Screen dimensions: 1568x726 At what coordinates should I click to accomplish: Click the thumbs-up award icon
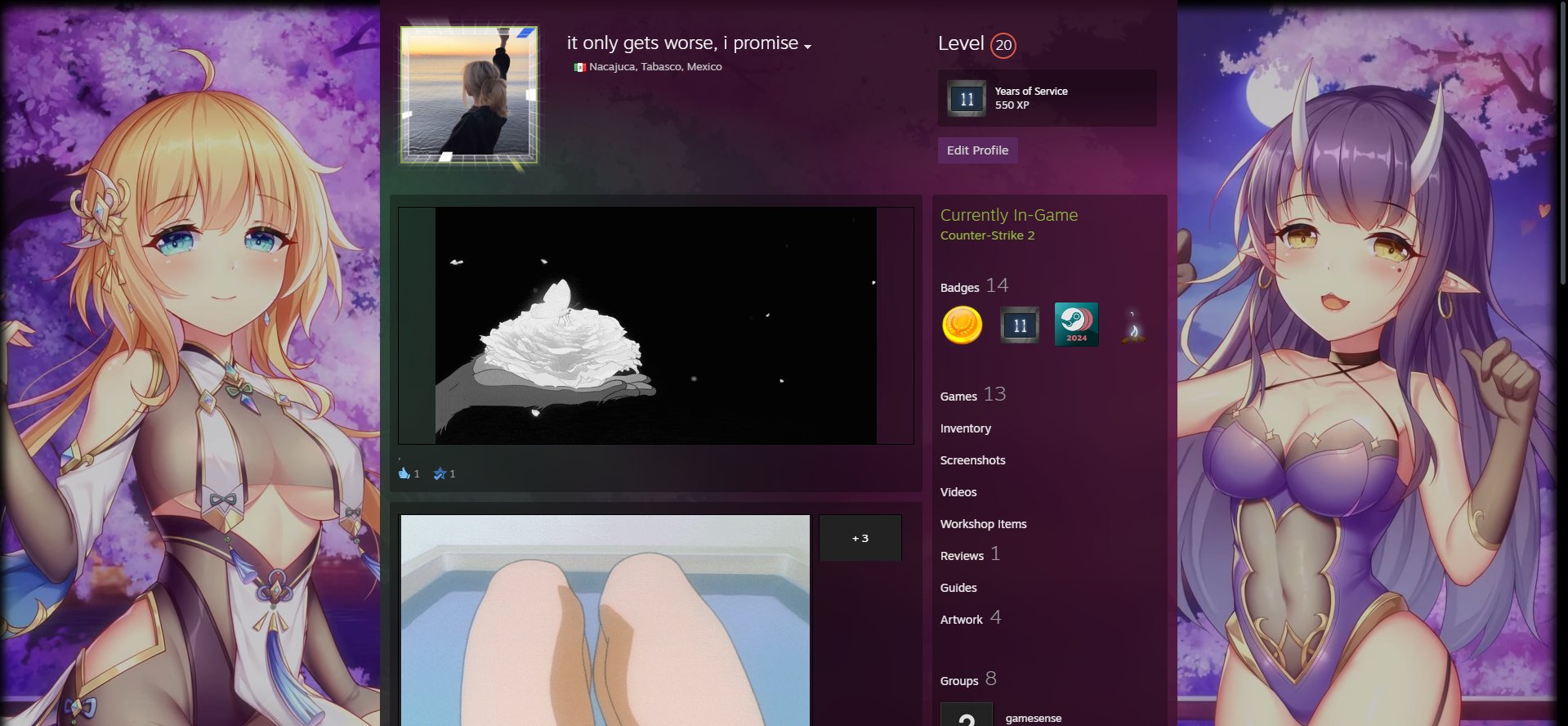coord(404,473)
